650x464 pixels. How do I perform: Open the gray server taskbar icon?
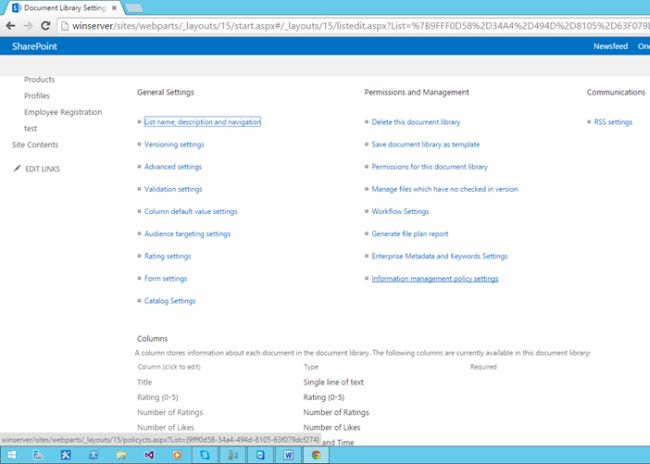click(x=233, y=455)
